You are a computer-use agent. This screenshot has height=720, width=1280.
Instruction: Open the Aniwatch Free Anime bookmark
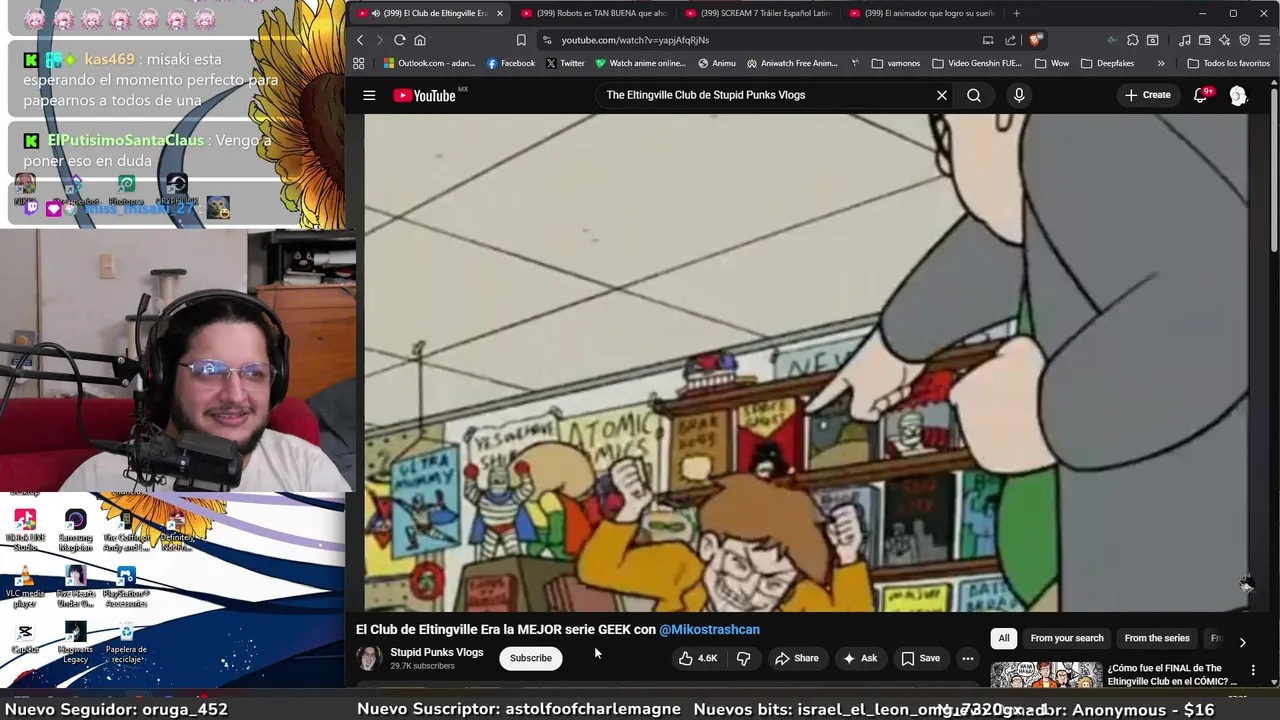[x=791, y=63]
